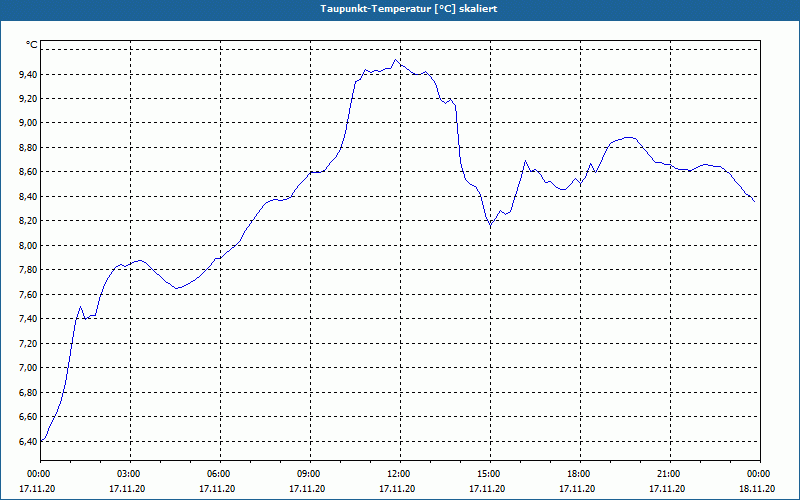This screenshot has height=500, width=800.
Task: Pick the 8,60 y-axis label
Action: coord(28,172)
